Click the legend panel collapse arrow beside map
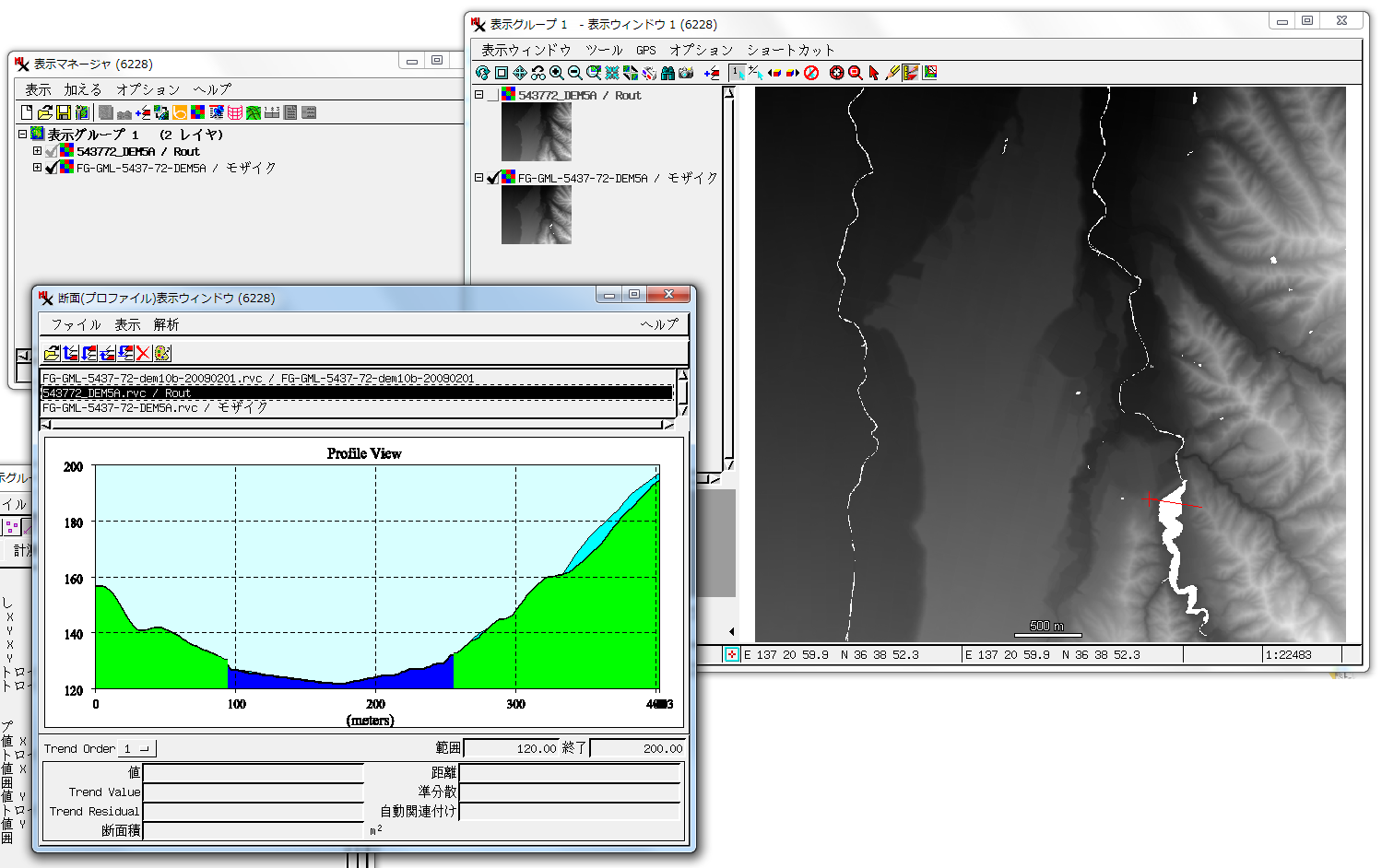1382x868 pixels. (732, 632)
